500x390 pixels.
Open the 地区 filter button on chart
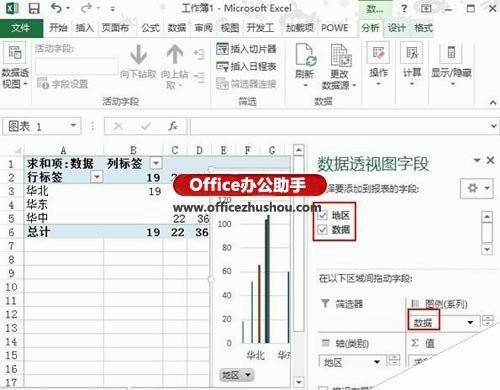click(237, 375)
